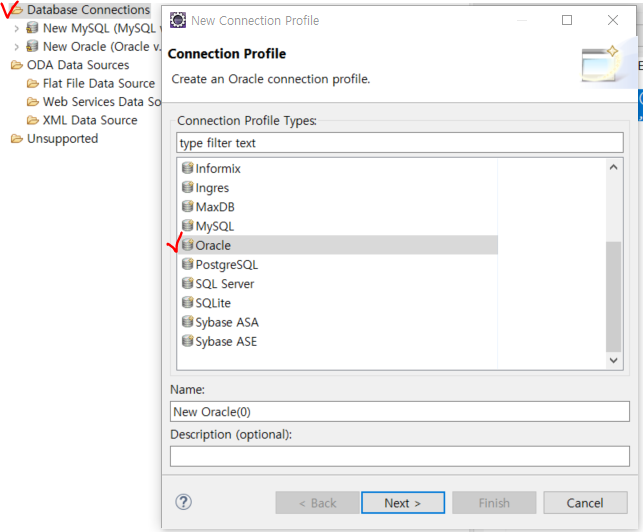Click the Name field containing New Oracle(0)
643x532 pixels.
[400, 411]
